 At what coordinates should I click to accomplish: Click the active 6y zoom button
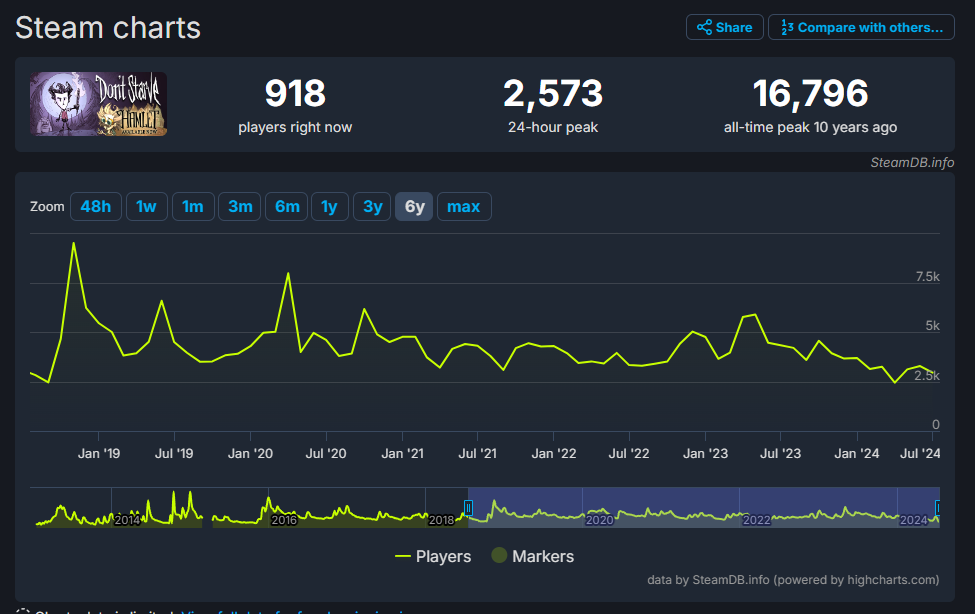pos(414,207)
